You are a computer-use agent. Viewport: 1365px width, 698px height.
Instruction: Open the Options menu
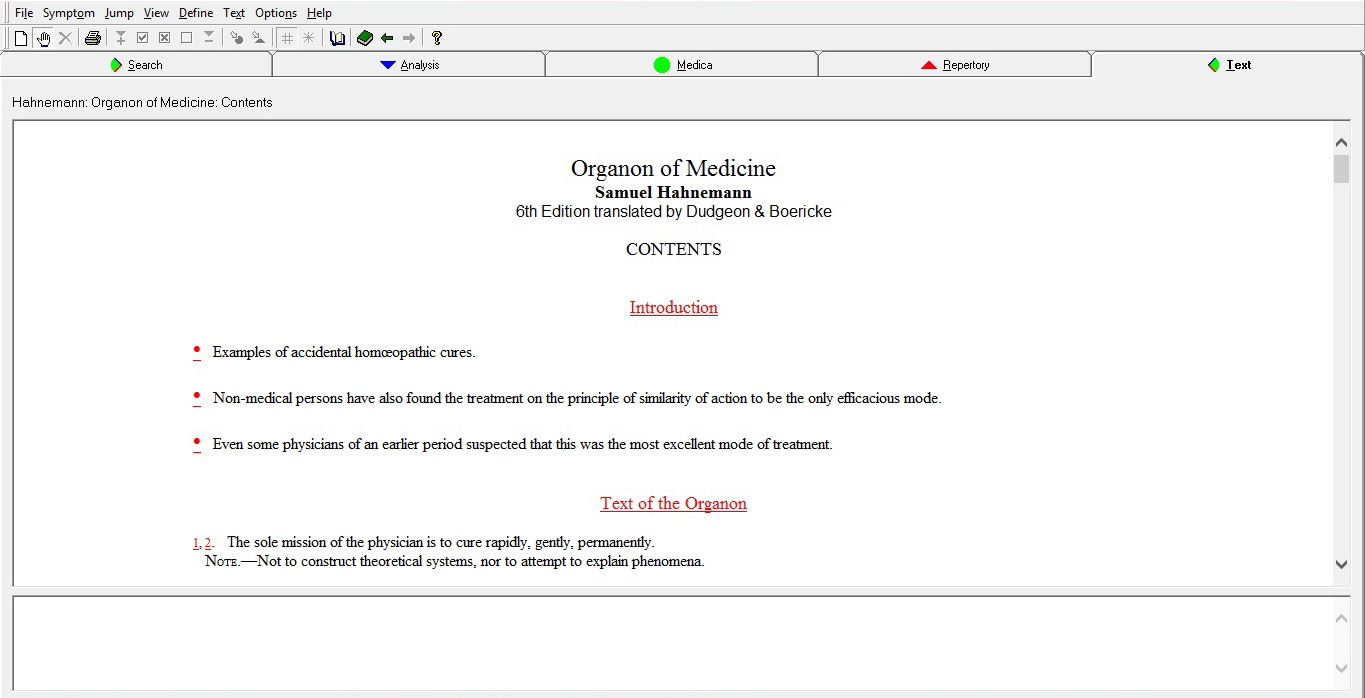276,13
